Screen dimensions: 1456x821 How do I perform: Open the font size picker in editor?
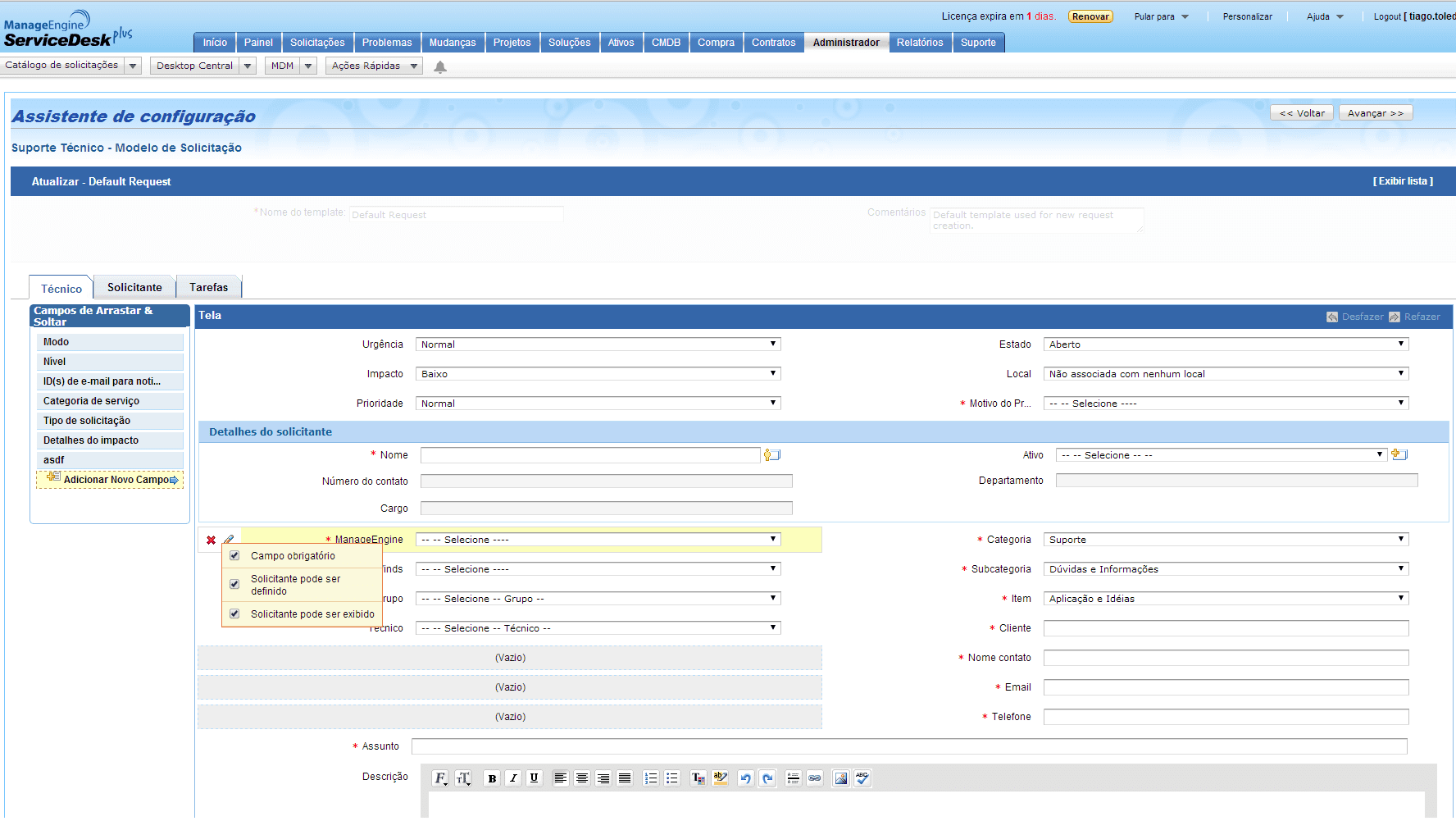(463, 778)
